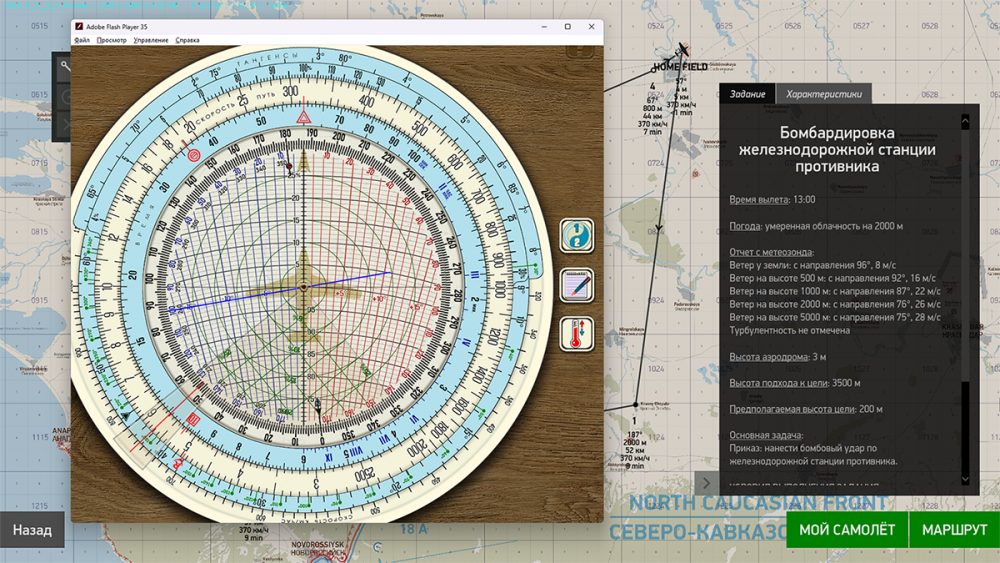Click the airplane silhouette at the disc center

coord(304,288)
